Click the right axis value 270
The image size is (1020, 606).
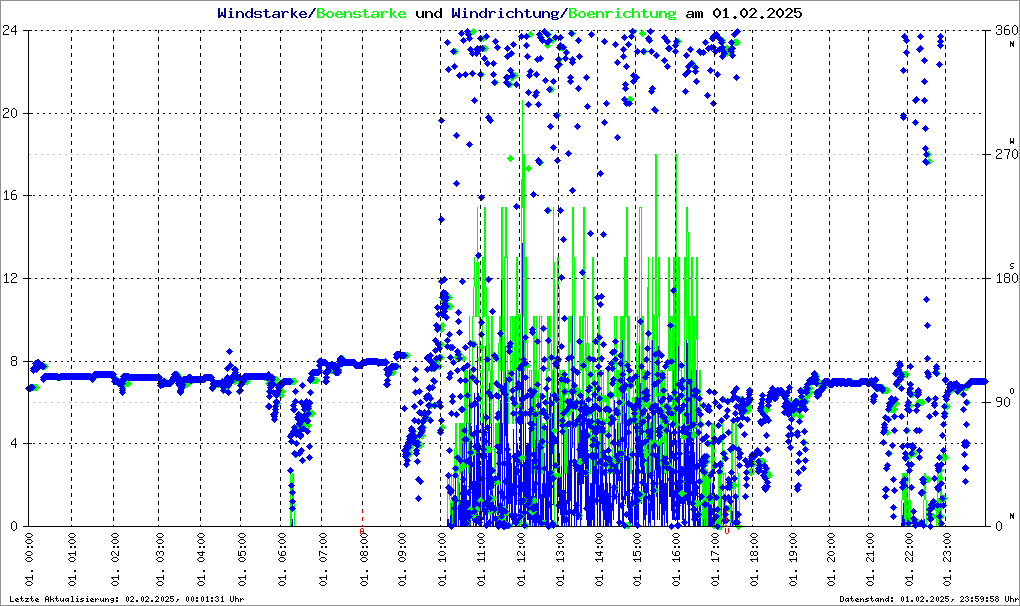[1006, 154]
